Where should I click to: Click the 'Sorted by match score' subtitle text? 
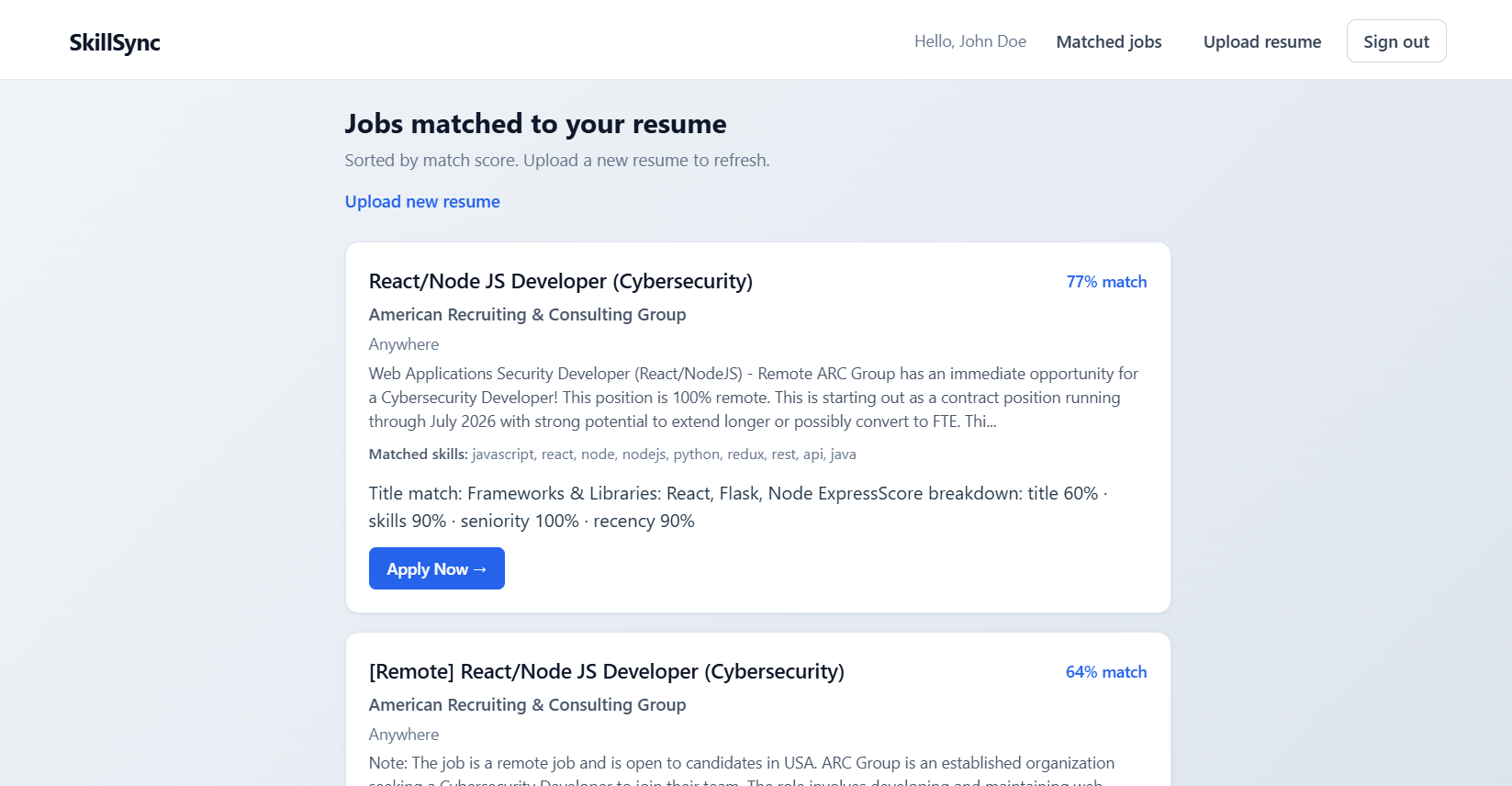point(557,160)
